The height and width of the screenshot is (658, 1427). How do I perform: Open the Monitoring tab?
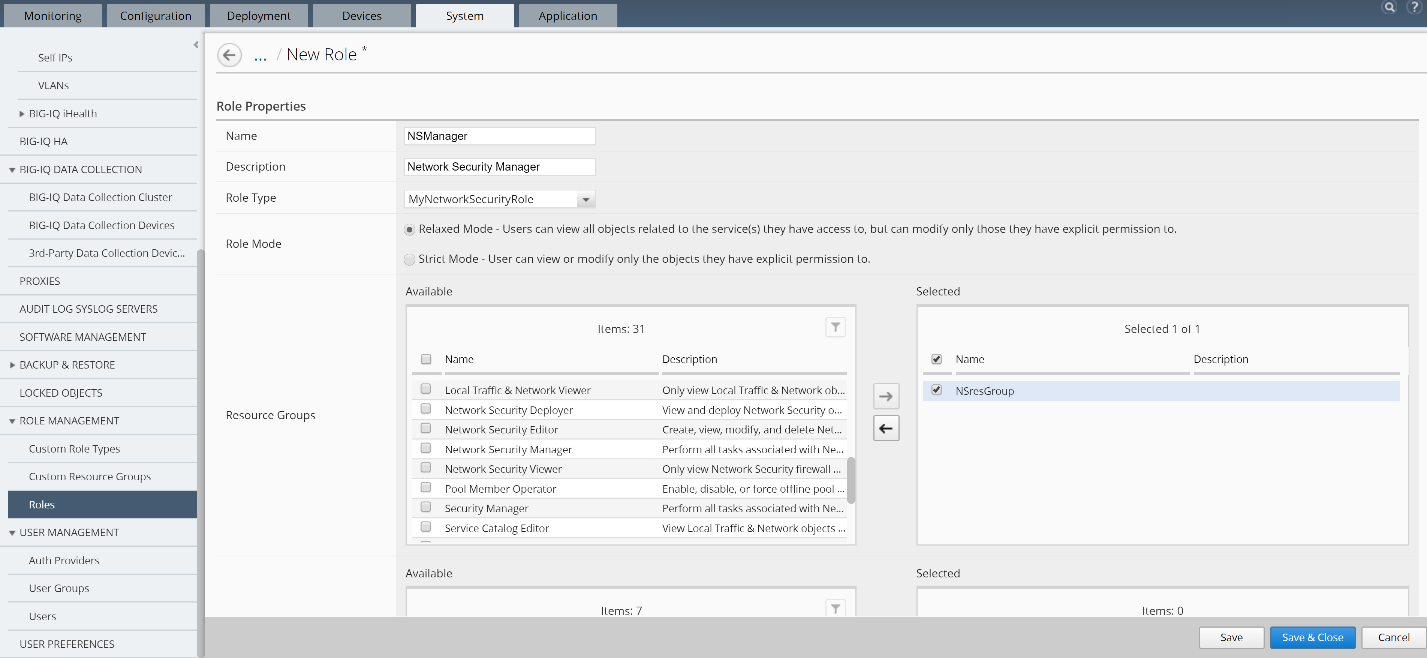click(51, 15)
